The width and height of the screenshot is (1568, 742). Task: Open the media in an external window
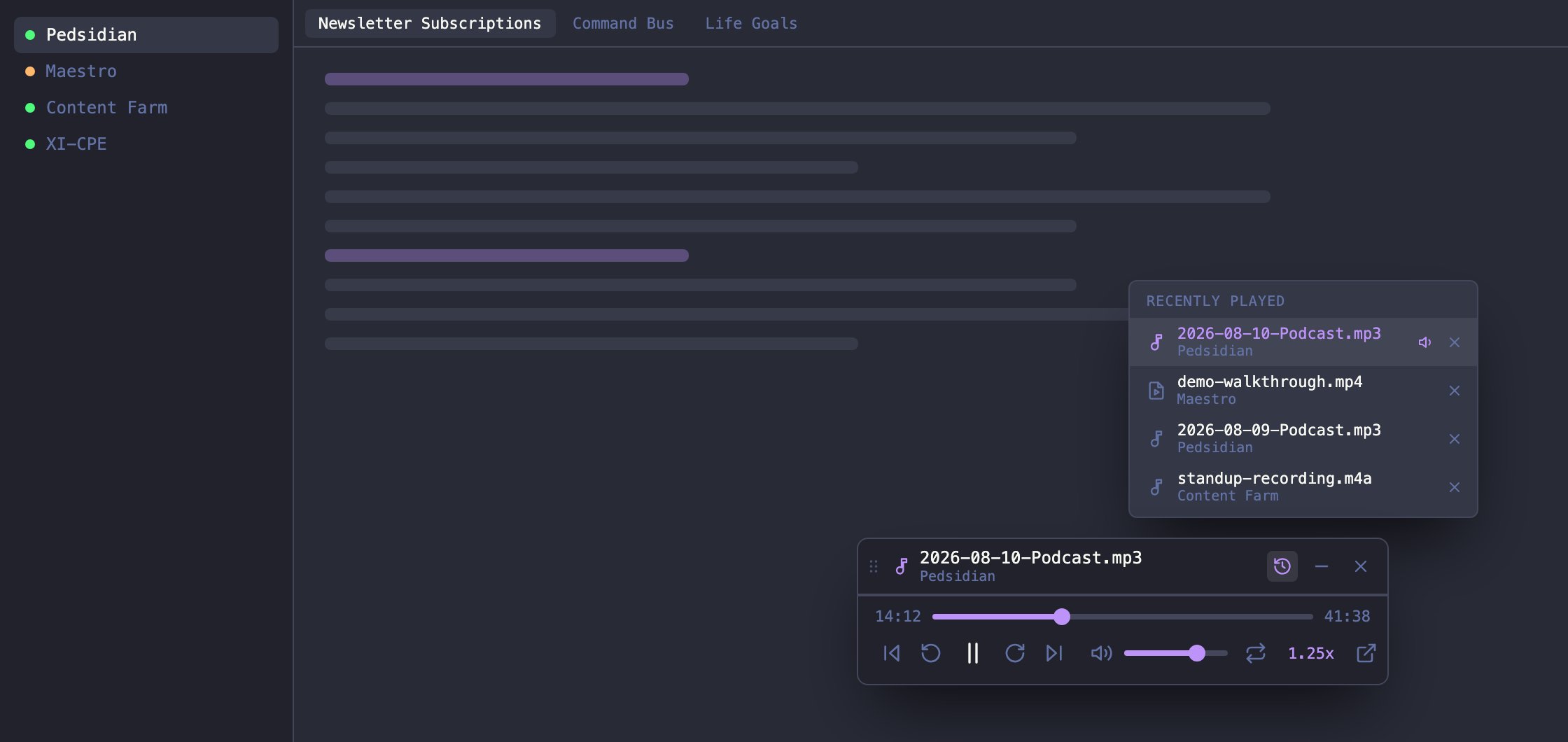[1366, 653]
